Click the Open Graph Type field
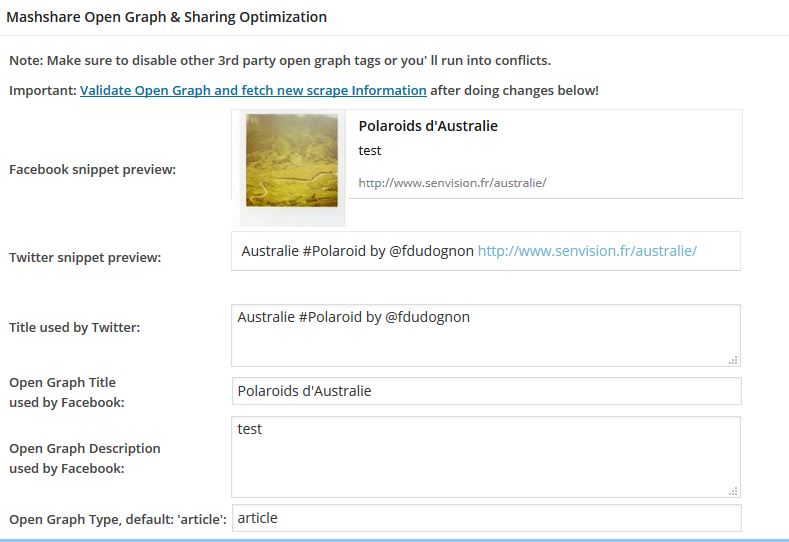Viewport: 789px width, 542px height. click(487, 518)
